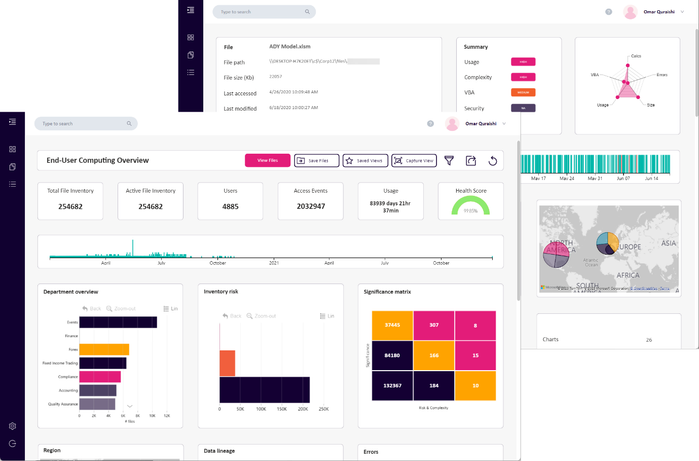Open the back window's user menu chevron
The width and height of the screenshot is (699, 461).
point(682,12)
